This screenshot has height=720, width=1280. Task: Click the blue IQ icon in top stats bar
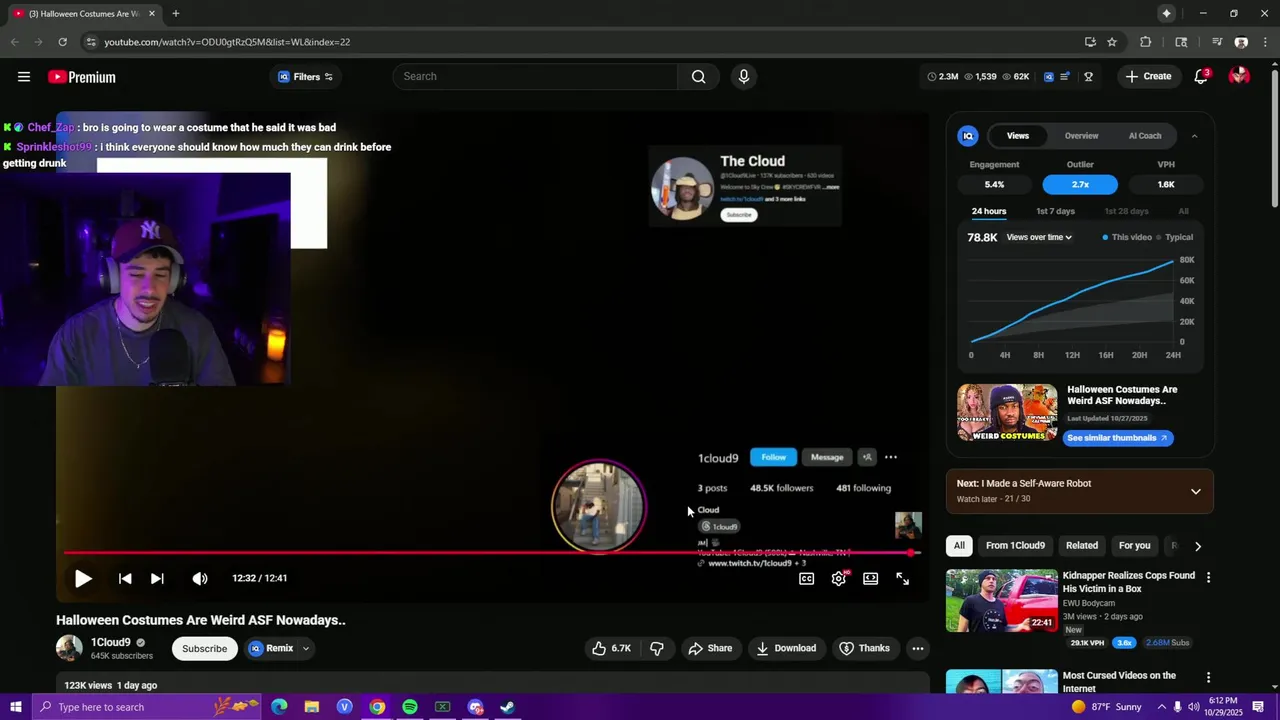pos(1048,76)
